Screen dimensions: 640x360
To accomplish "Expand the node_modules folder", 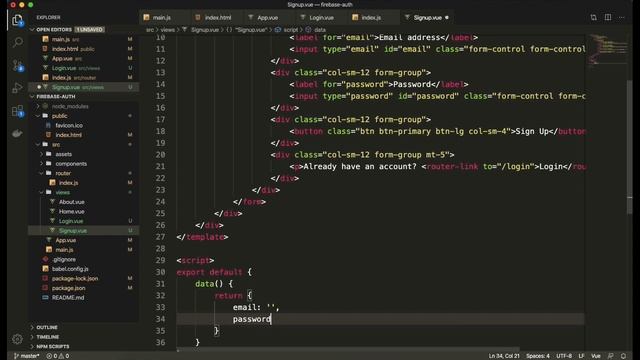I will (70, 106).
